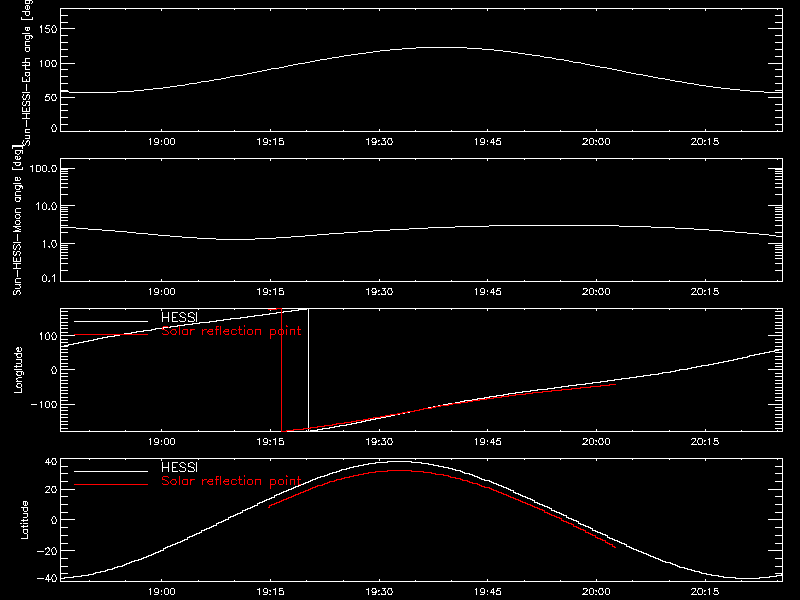The width and height of the screenshot is (800, 600).
Task: Click 'Solar reflection point' legend in the Latitude plot
Action: point(231,481)
